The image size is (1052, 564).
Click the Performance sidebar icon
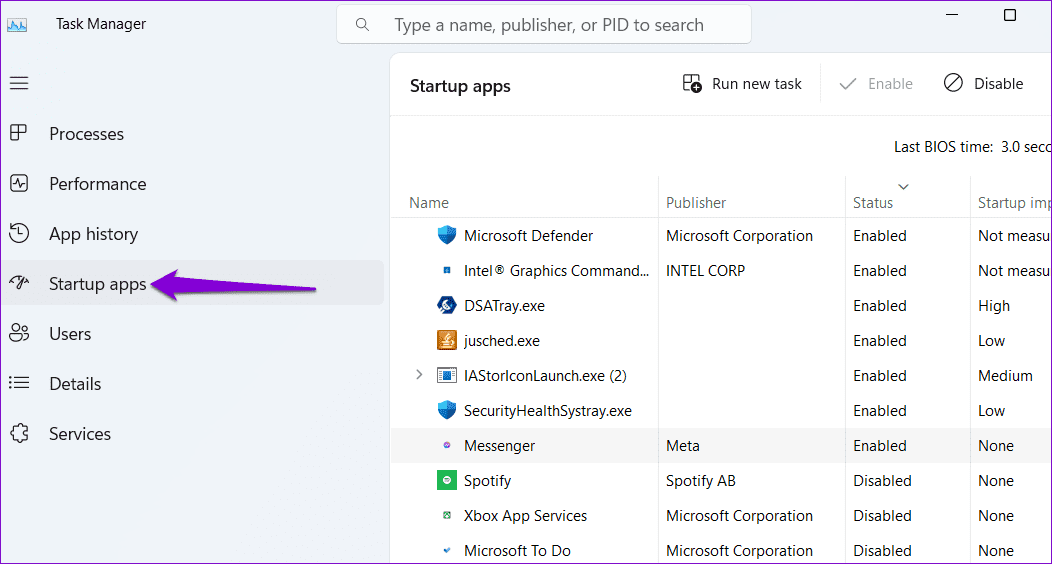tap(19, 183)
